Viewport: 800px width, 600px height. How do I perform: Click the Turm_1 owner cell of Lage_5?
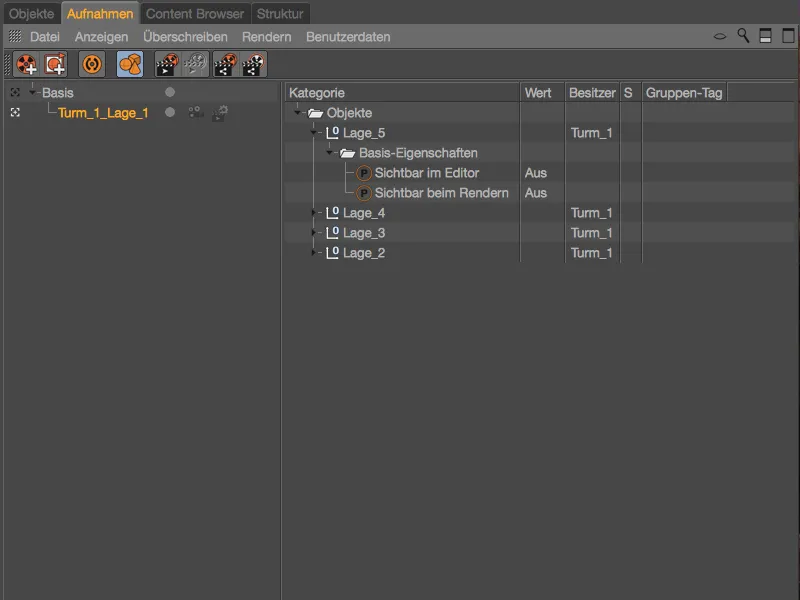591,133
